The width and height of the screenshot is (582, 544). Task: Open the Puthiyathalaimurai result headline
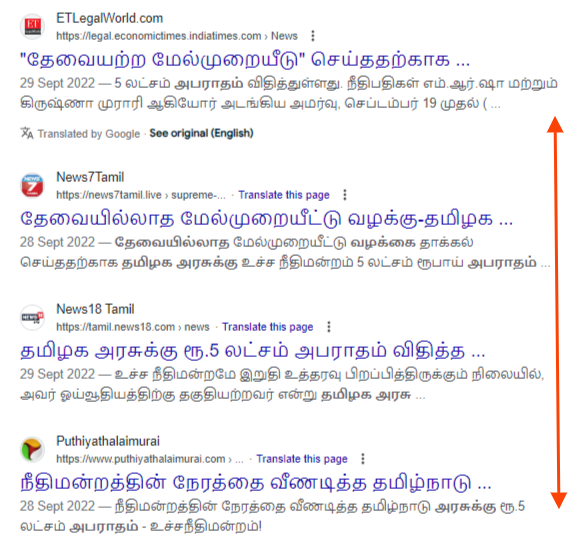pos(256,483)
